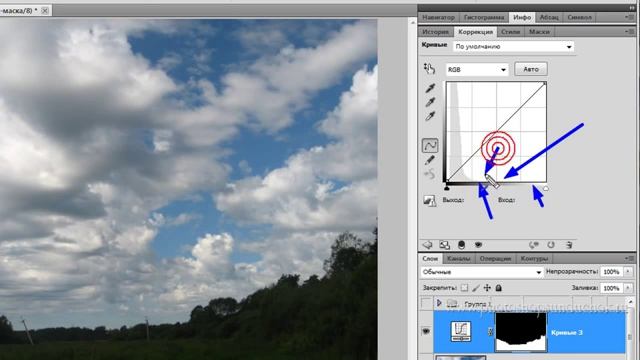
Task: Pick the gray point eyedropper
Action: point(430,102)
